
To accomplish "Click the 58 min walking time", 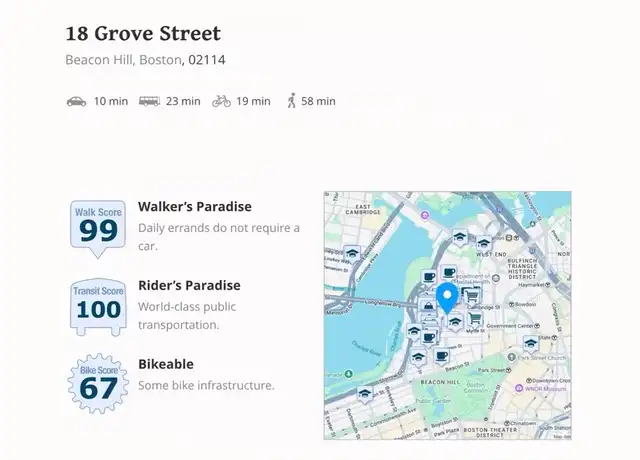I will tap(318, 101).
